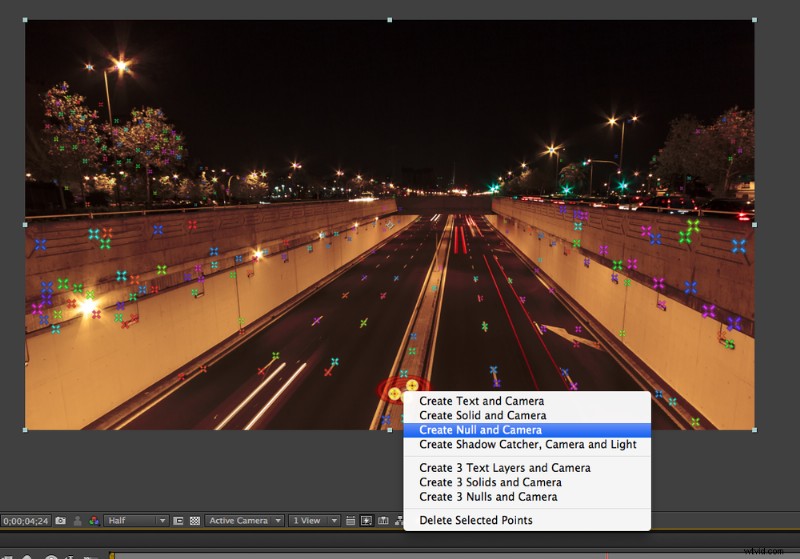
Task: Click Create 3 Text Layers and Camera
Action: coord(504,468)
